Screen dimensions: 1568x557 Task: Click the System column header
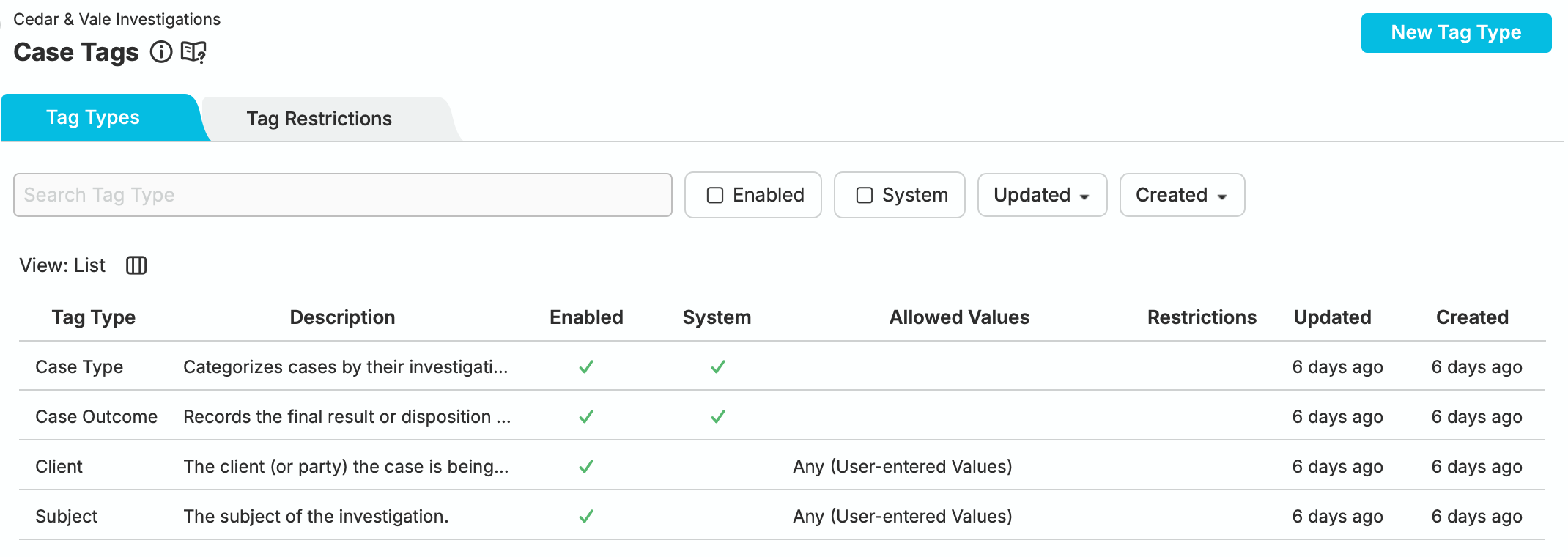click(717, 317)
